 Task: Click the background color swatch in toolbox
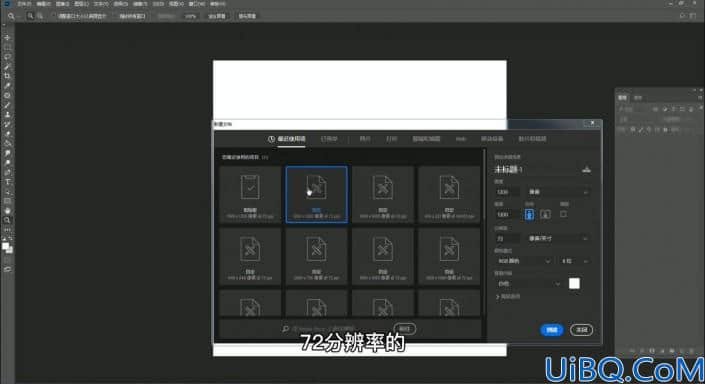pos(9,250)
